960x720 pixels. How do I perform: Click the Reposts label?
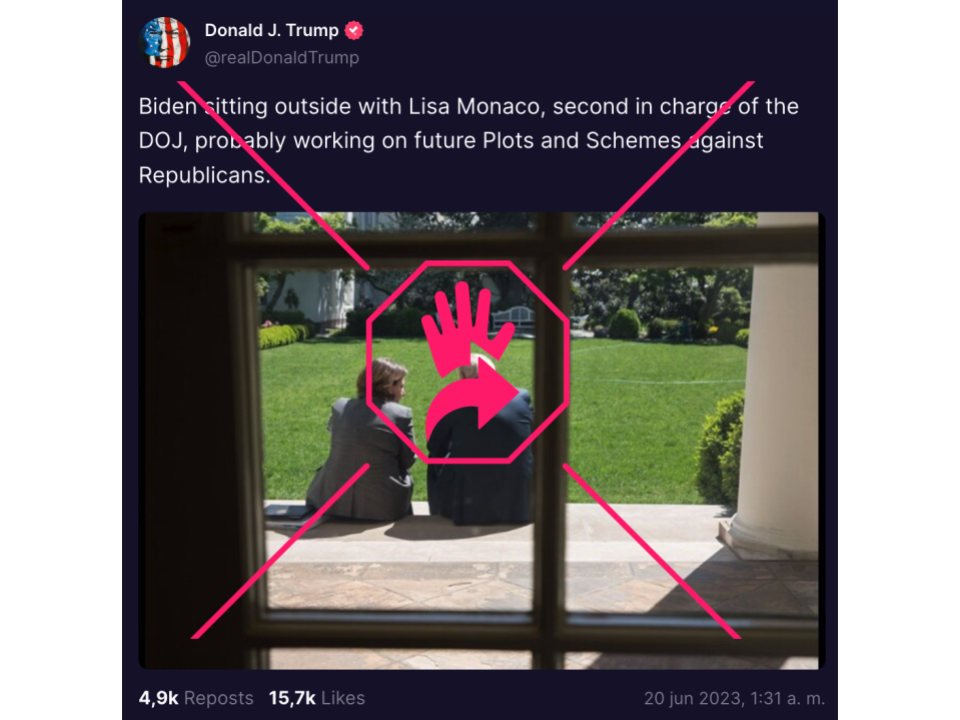click(219, 698)
